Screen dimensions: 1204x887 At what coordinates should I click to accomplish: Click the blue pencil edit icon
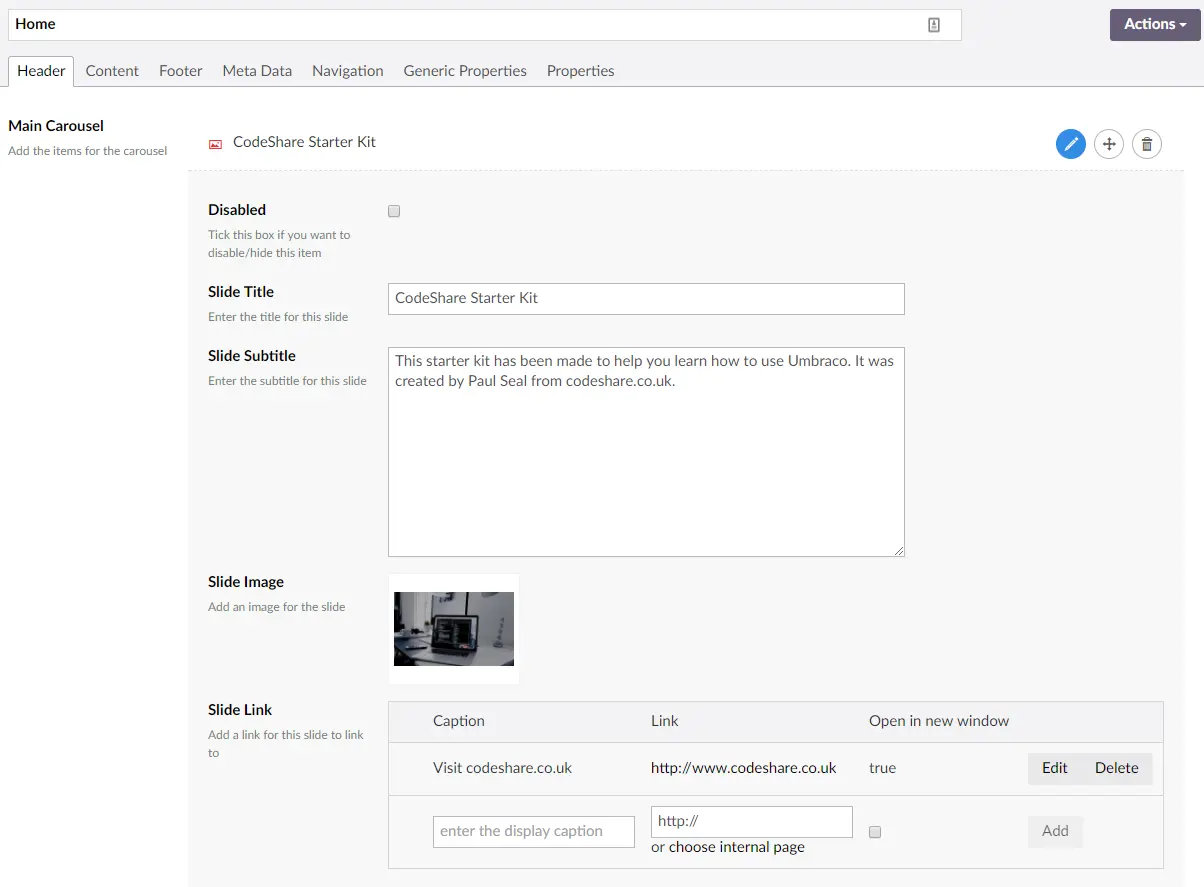[1071, 144]
